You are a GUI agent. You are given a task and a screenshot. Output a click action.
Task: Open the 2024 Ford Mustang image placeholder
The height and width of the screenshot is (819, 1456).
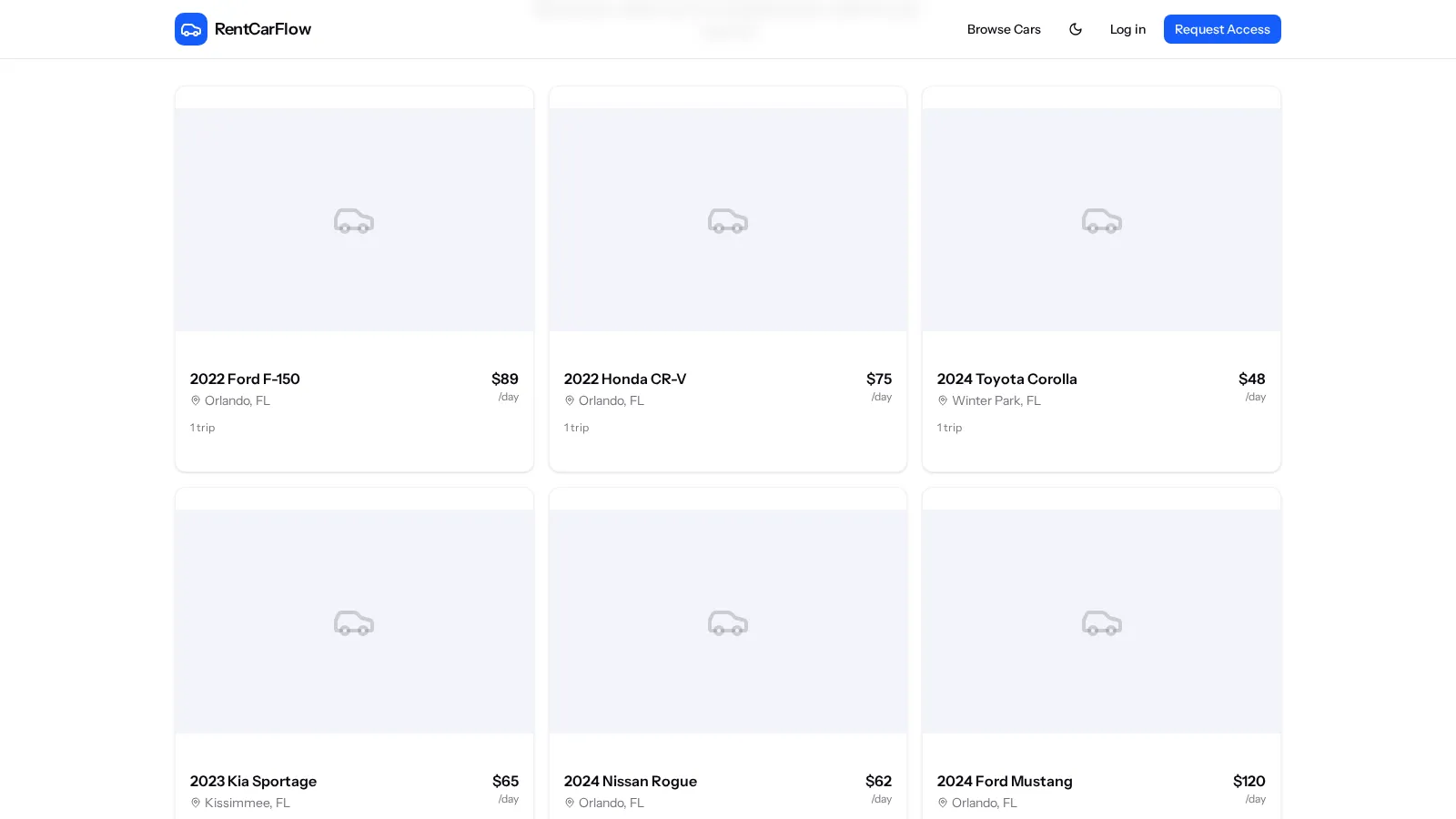(x=1101, y=622)
